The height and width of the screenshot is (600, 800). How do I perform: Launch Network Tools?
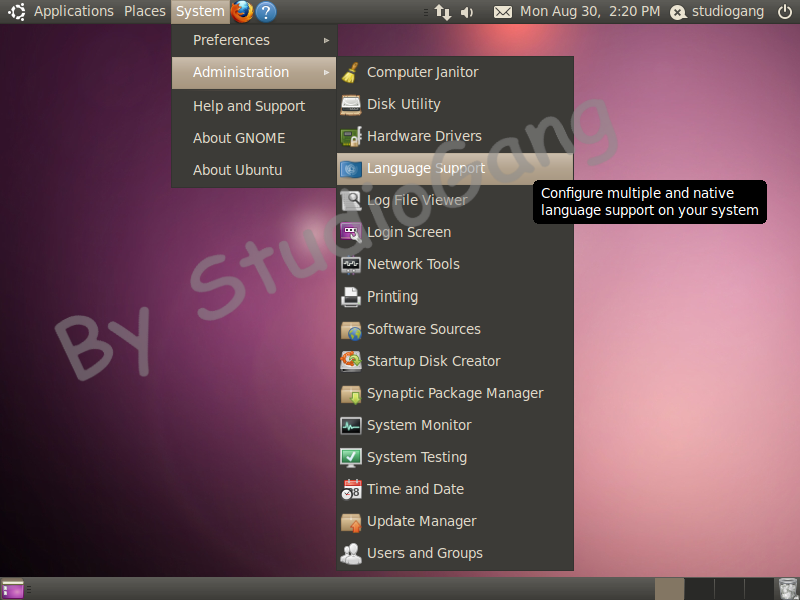pyautogui.click(x=455, y=265)
